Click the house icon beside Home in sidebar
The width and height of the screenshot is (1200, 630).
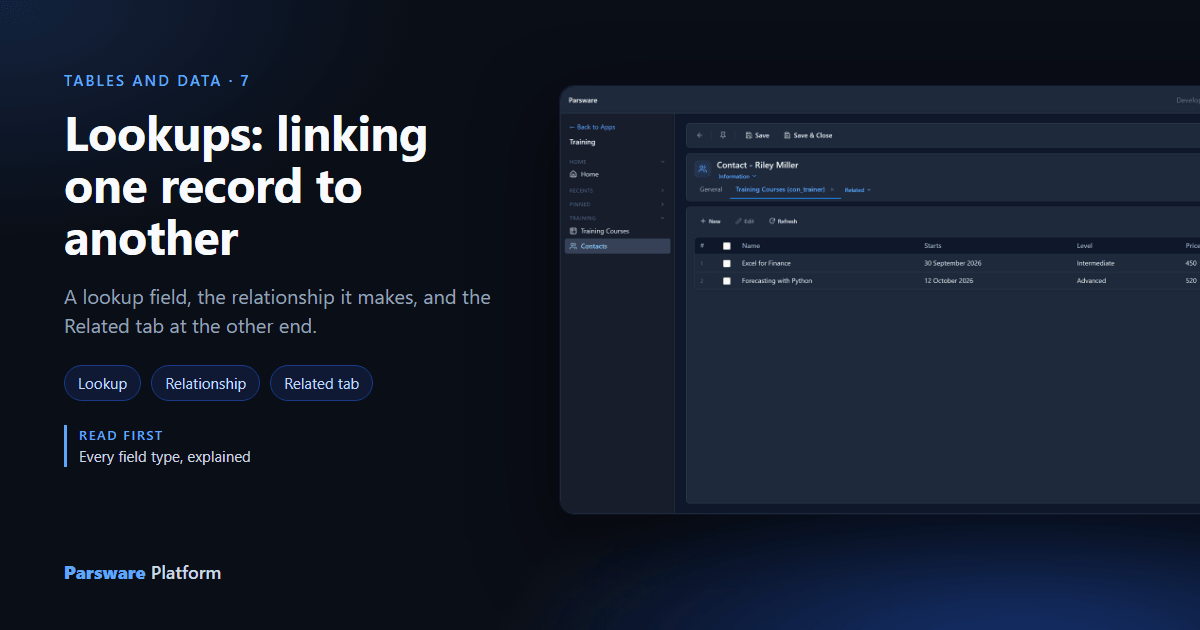click(x=573, y=174)
